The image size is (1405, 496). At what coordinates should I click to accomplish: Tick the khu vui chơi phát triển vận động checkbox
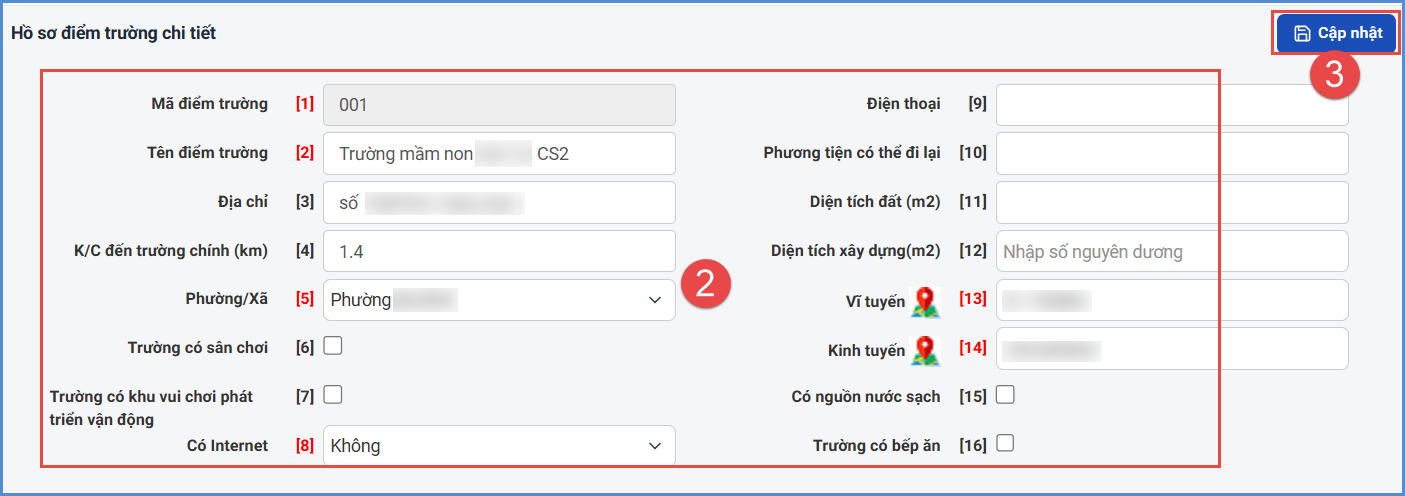coord(333,395)
